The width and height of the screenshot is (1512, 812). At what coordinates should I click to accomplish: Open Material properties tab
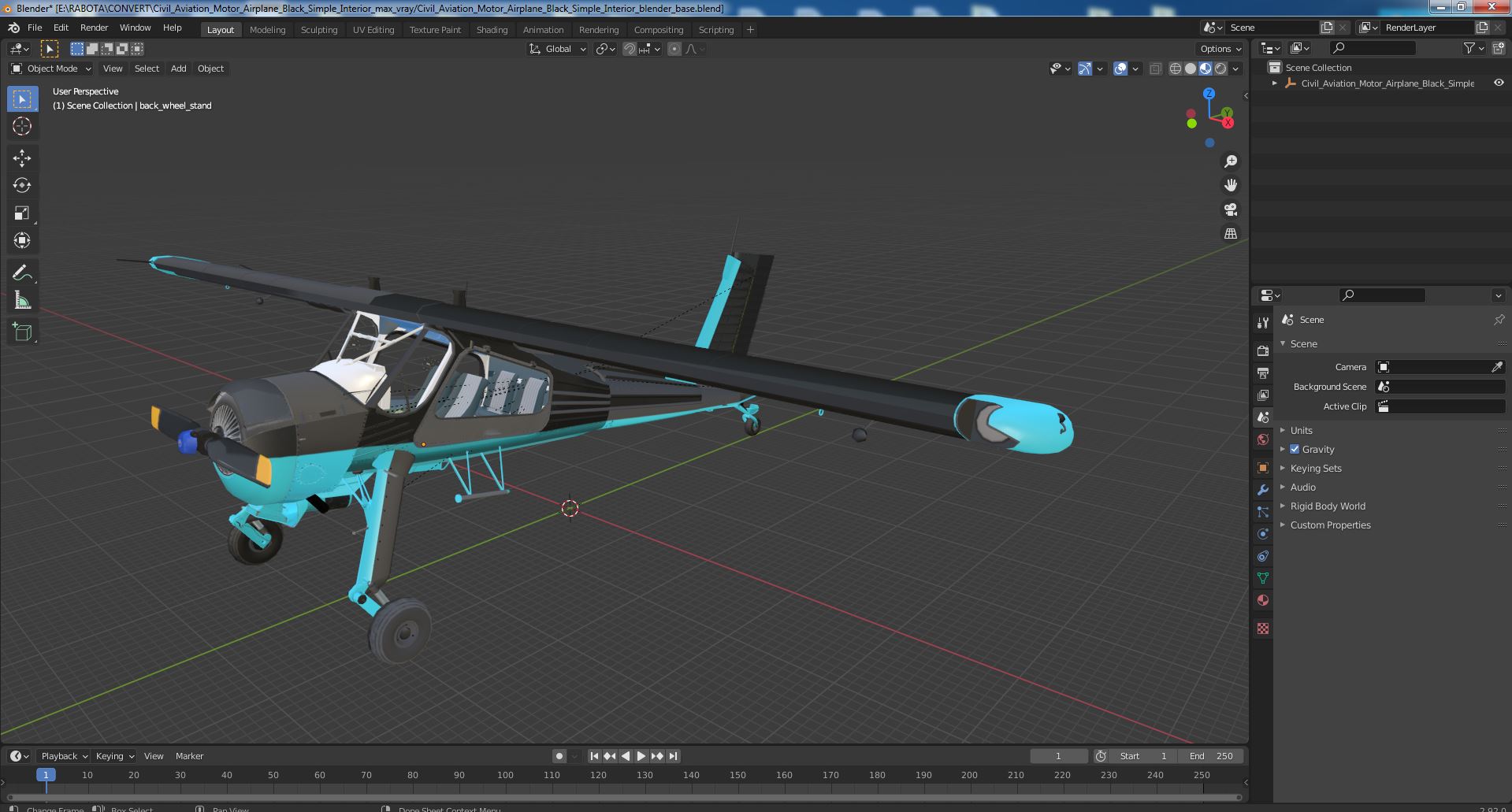tap(1263, 600)
